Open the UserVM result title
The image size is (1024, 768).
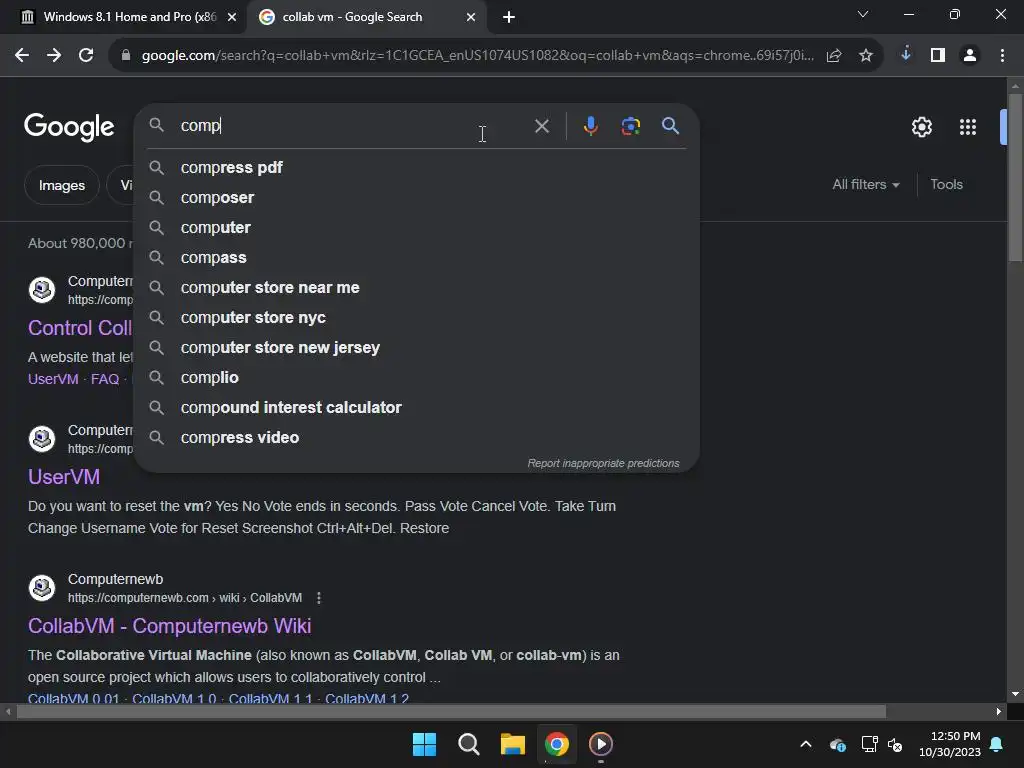(x=64, y=477)
